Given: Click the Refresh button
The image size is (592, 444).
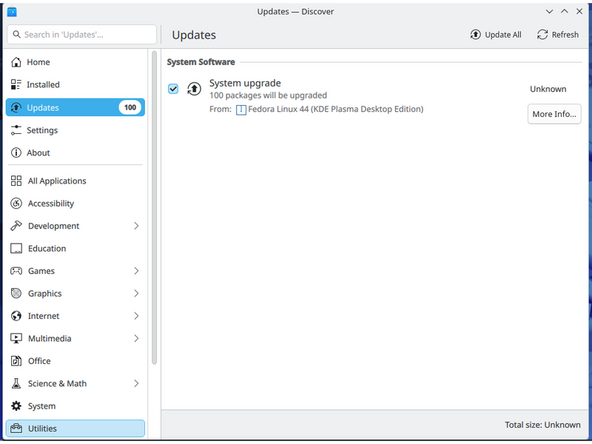Looking at the screenshot, I should [558, 35].
